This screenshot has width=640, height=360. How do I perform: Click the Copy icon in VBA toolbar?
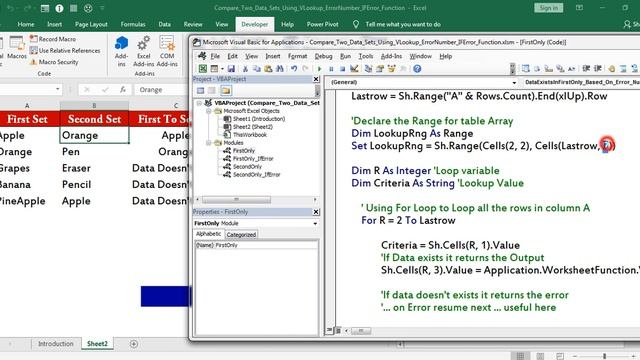coord(257,69)
